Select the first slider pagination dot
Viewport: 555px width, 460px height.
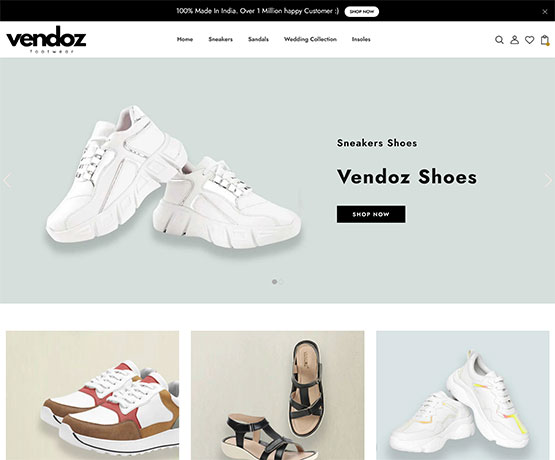[x=274, y=282]
